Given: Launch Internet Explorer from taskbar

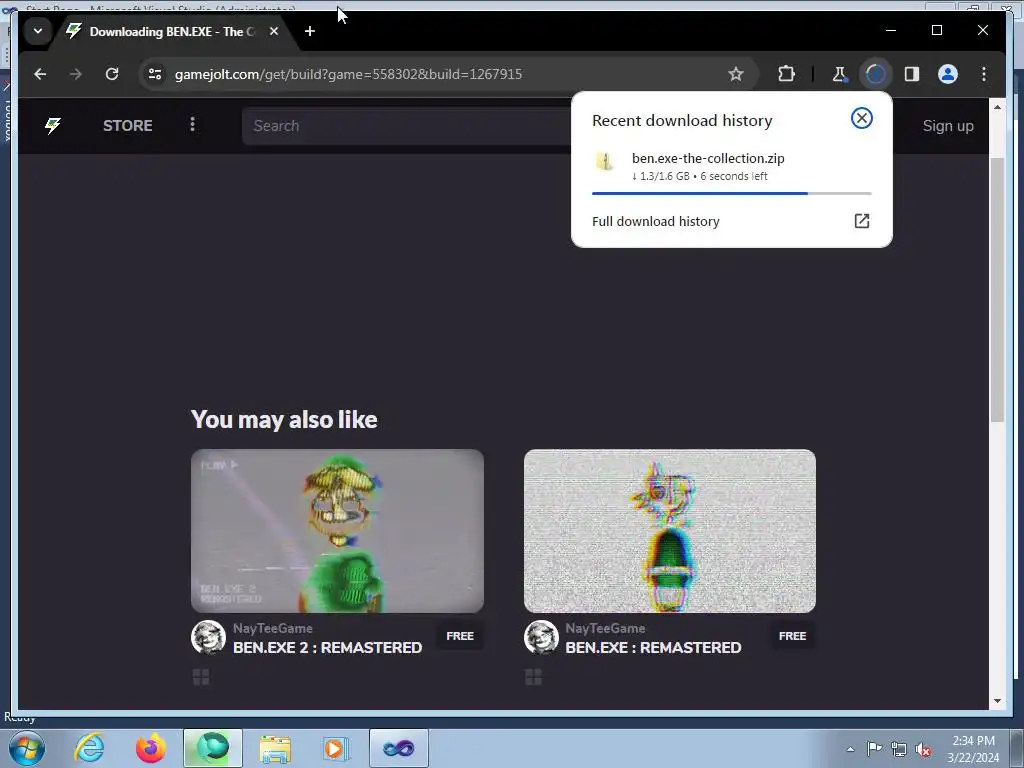Looking at the screenshot, I should pyautogui.click(x=89, y=748).
